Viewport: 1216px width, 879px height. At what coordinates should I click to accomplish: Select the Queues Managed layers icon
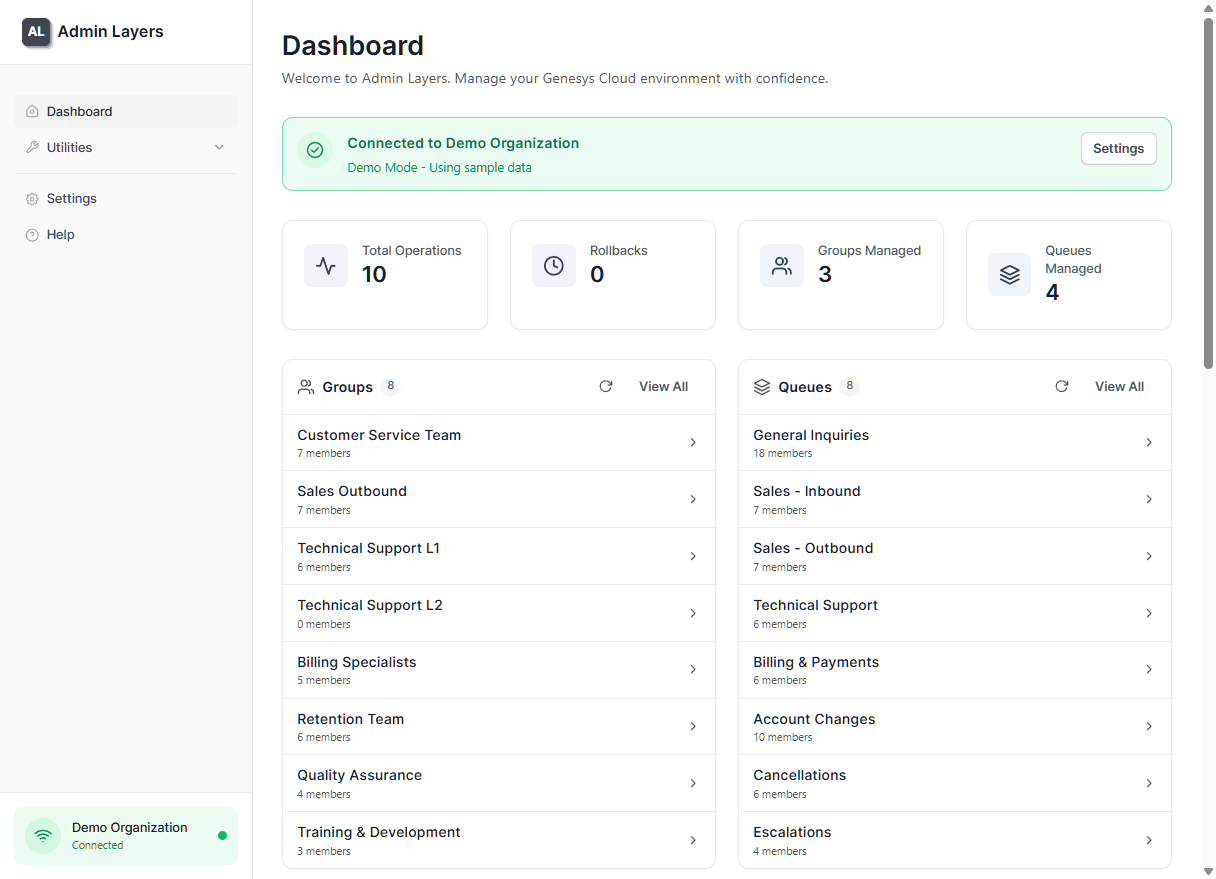[x=1009, y=273]
